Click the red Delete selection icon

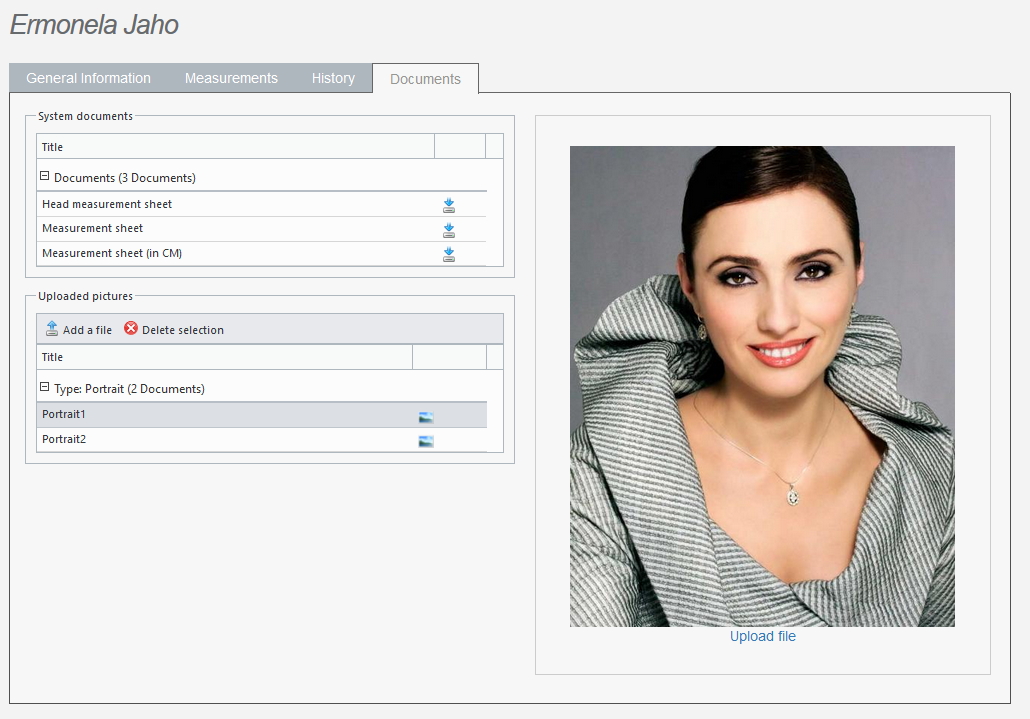coord(131,328)
